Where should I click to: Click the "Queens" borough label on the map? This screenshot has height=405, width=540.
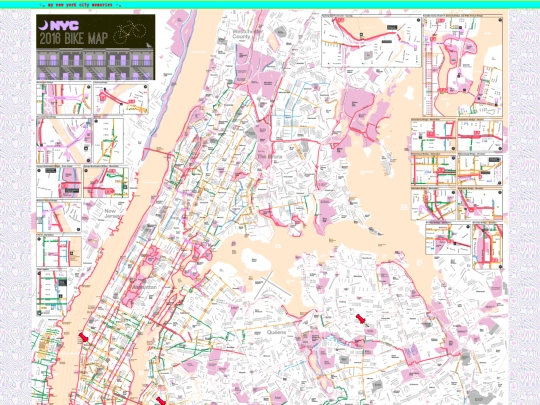[x=277, y=332]
